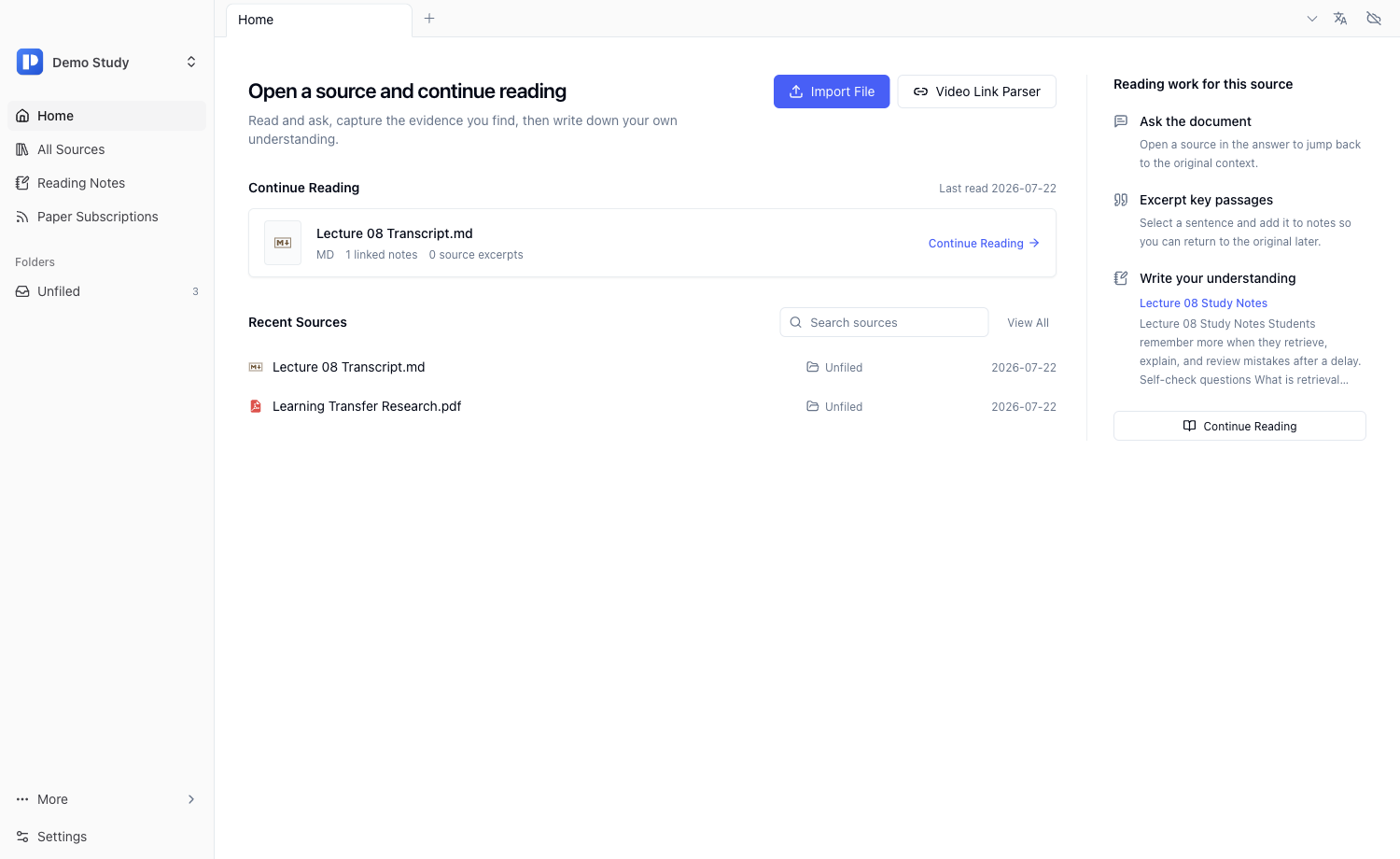1400x859 pixels.
Task: Click the Unfiled inbox icon in sidebar
Action: [22, 291]
